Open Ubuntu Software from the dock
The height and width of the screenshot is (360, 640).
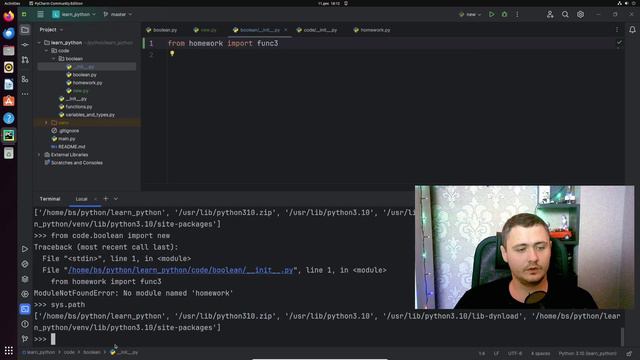pos(9,101)
